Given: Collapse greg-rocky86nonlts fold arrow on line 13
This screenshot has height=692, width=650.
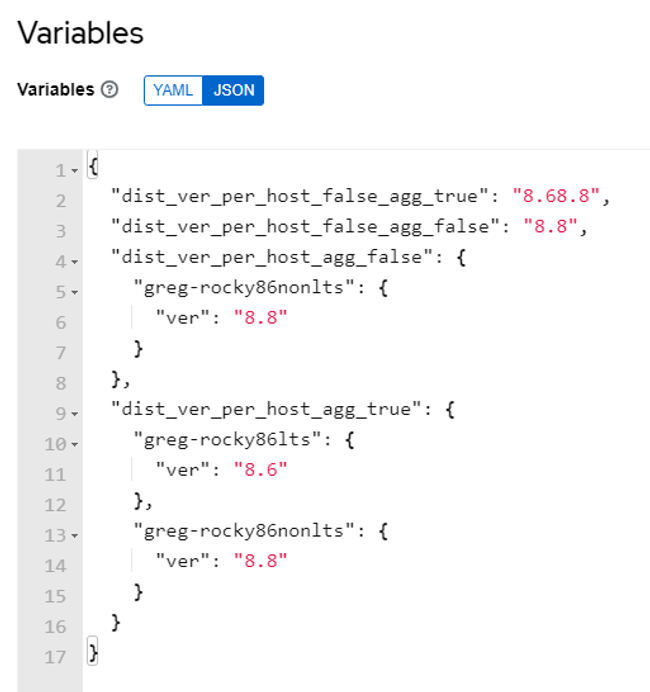Looking at the screenshot, I should pyautogui.click(x=75, y=536).
